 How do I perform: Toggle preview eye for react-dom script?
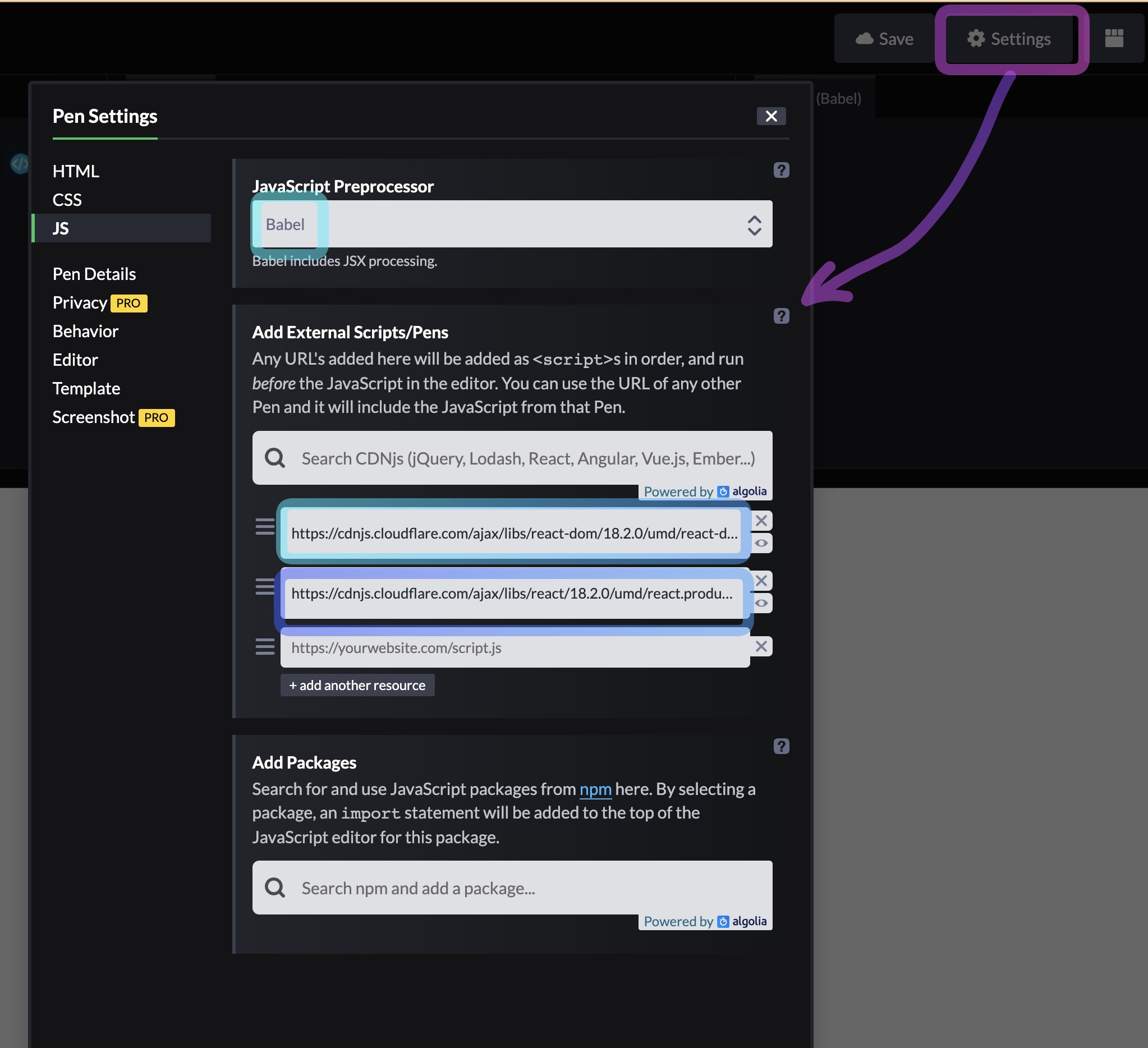pos(761,543)
